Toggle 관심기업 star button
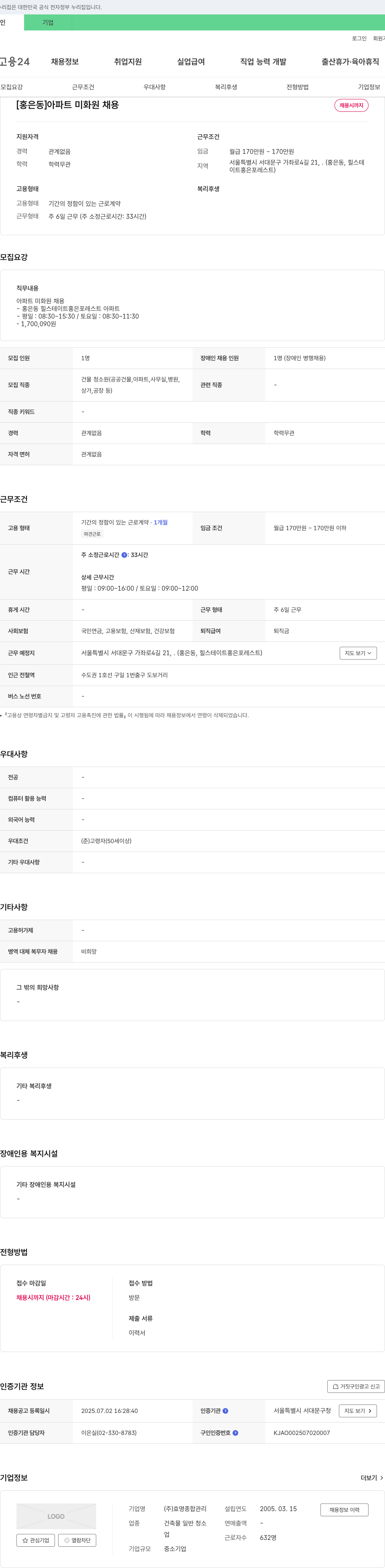The height and width of the screenshot is (1568, 385). (x=35, y=1541)
